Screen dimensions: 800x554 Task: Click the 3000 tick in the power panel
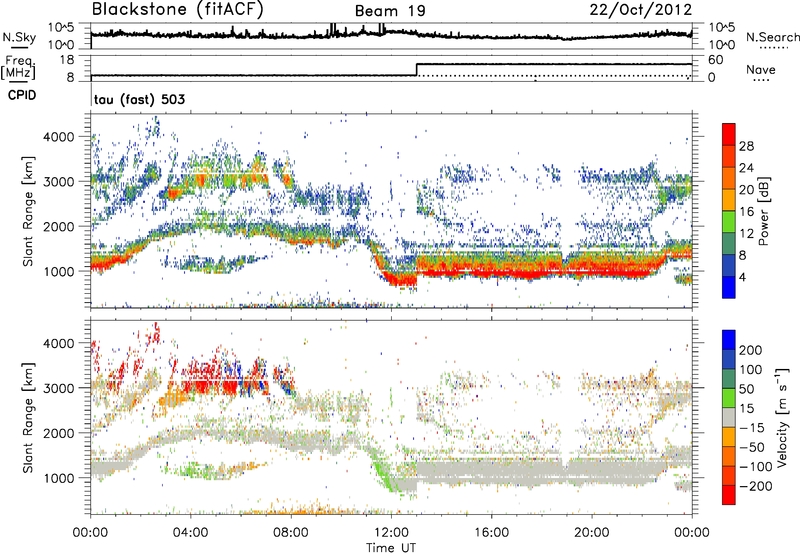(59, 182)
